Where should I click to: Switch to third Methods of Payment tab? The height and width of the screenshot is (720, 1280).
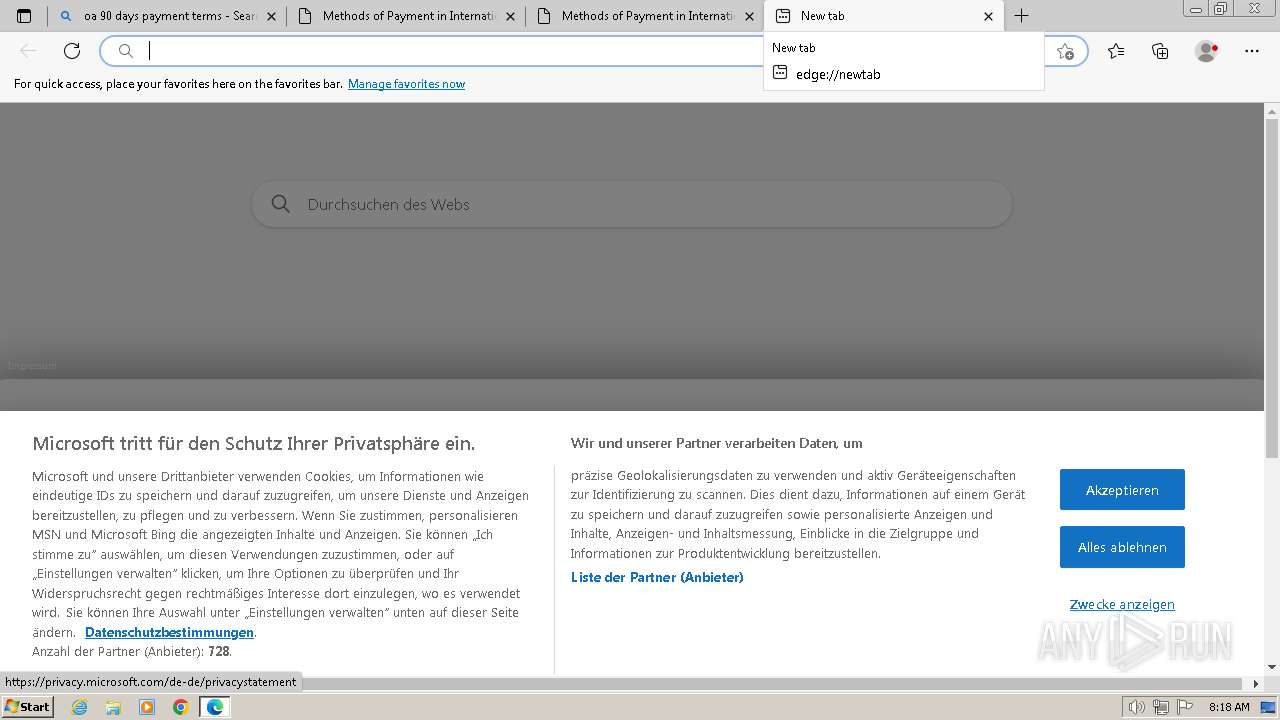click(x=645, y=16)
